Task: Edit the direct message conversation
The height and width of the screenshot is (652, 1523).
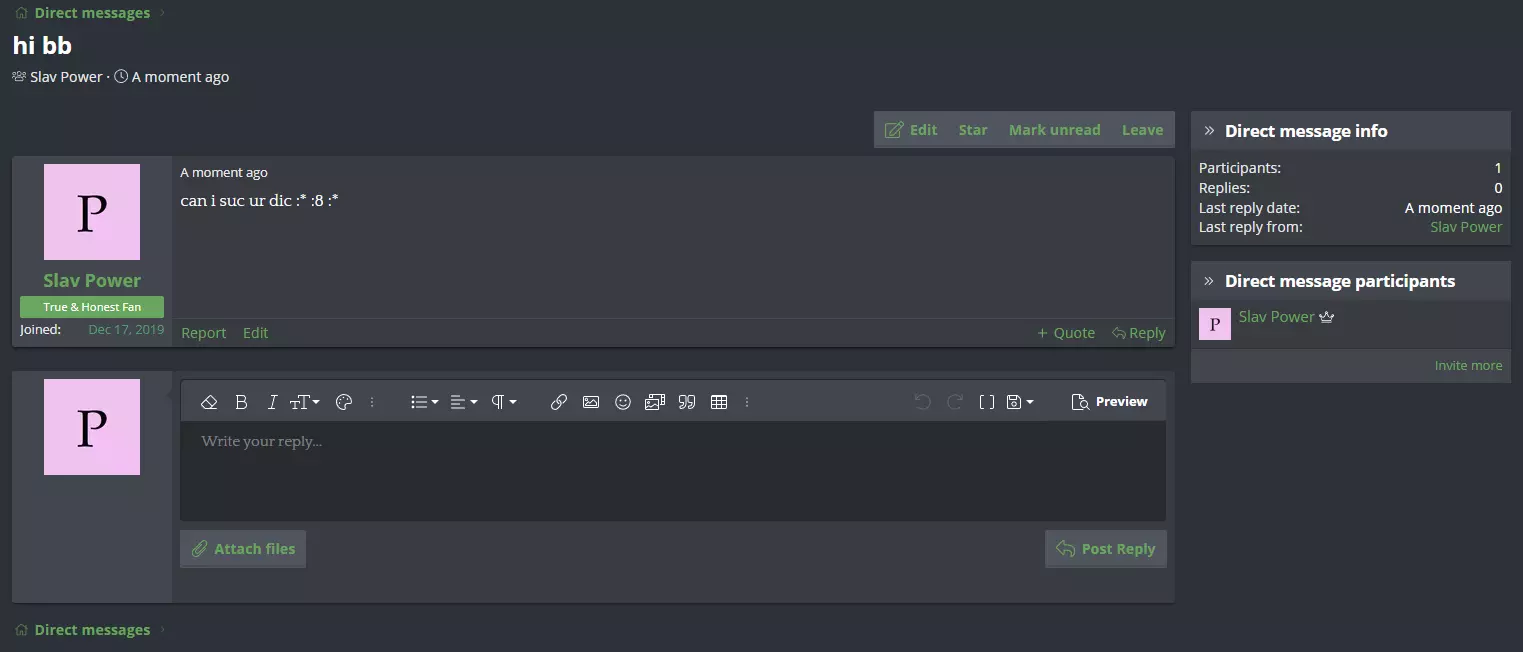Action: pos(911,130)
